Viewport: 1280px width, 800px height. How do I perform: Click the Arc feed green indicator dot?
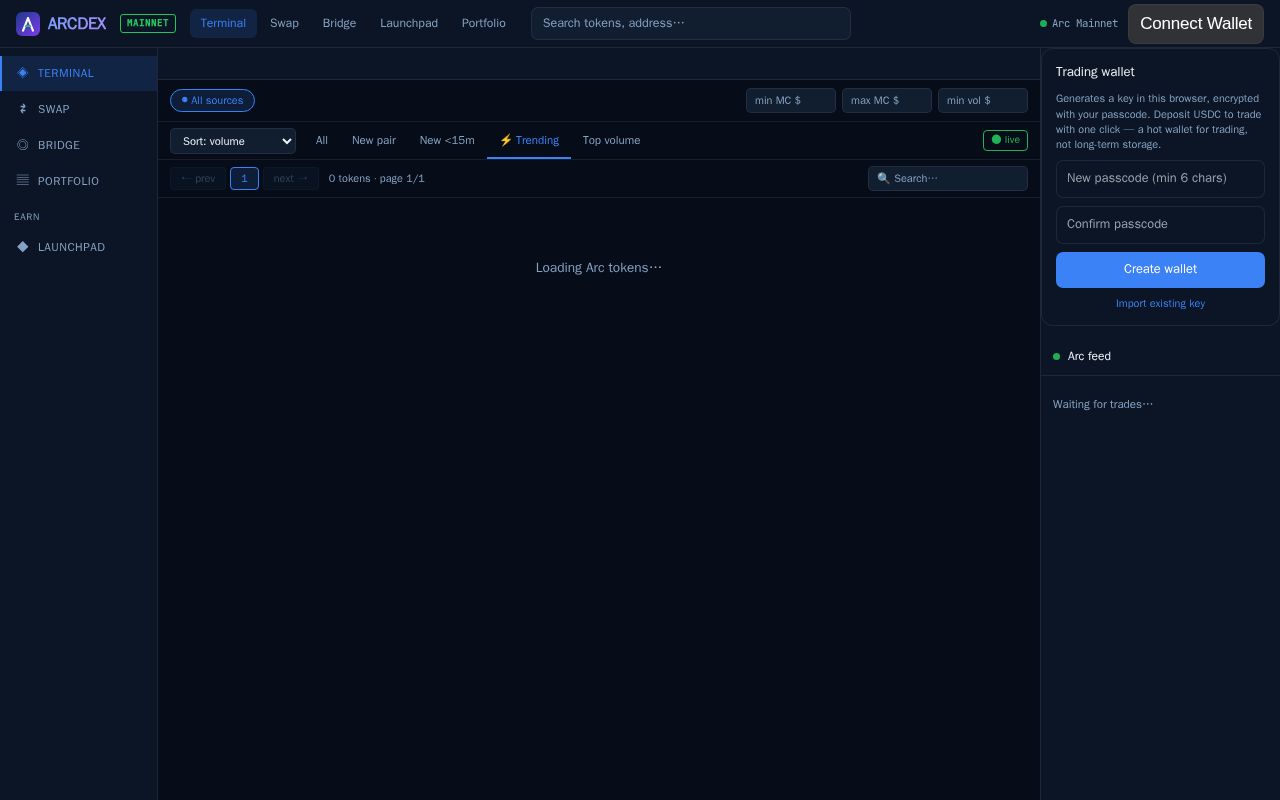coord(1056,356)
